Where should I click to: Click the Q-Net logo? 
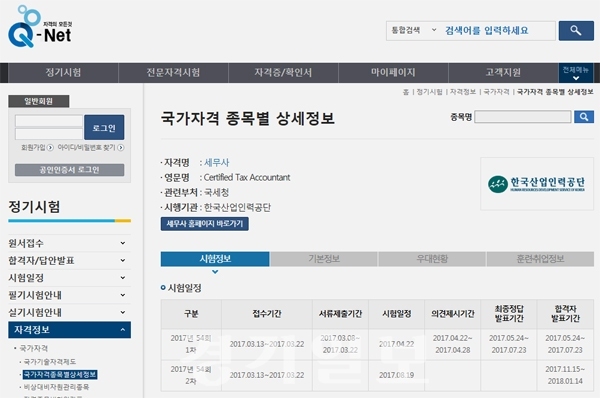coord(40,27)
